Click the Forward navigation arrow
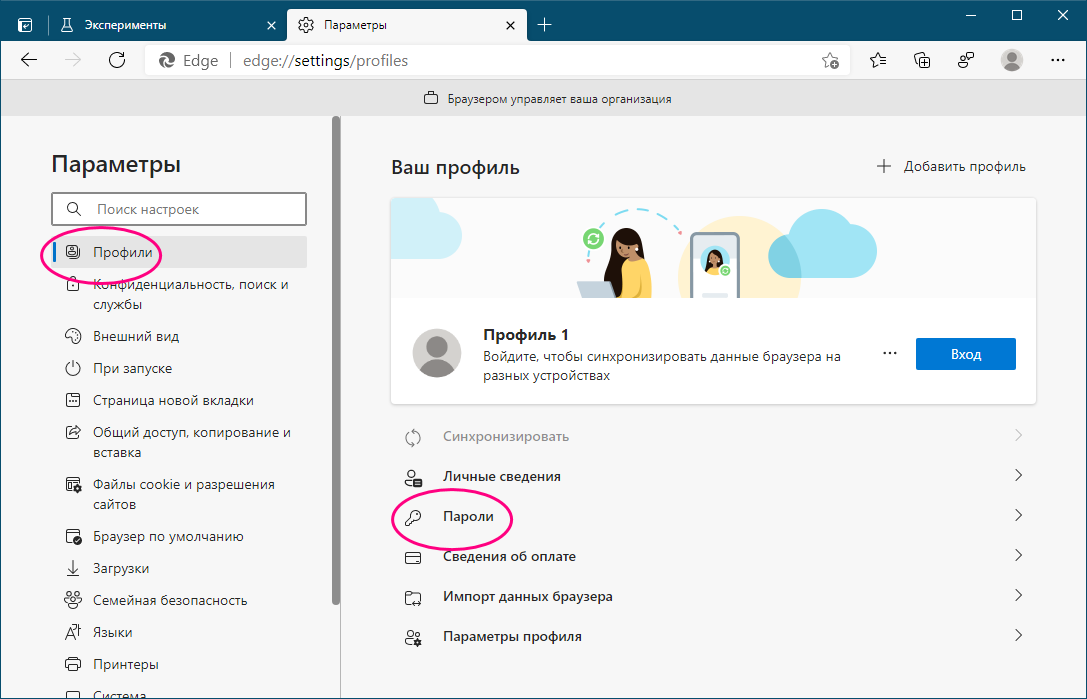This screenshot has width=1087, height=699. 73,60
